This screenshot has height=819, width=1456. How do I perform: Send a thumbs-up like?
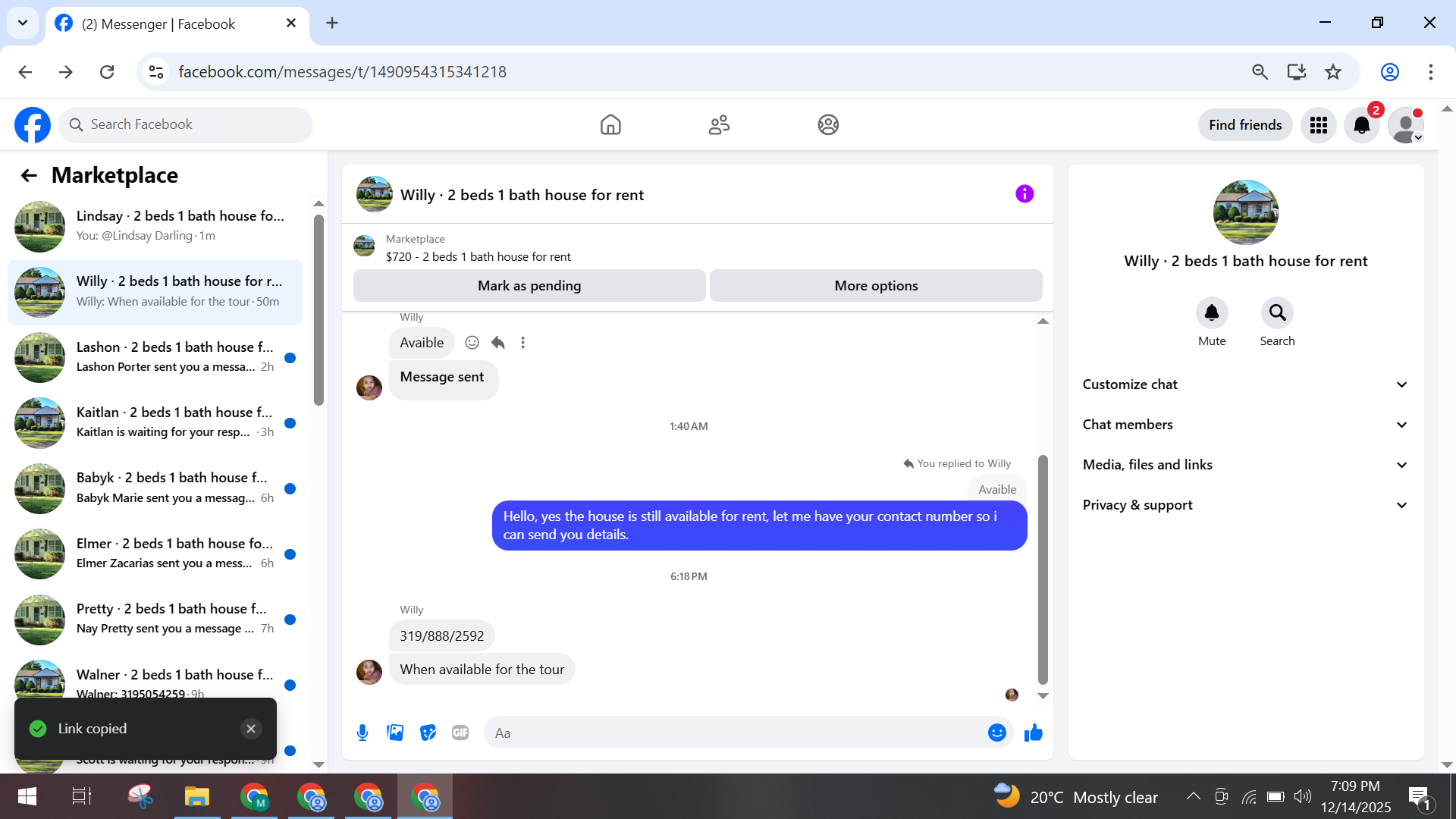coord(1033,733)
